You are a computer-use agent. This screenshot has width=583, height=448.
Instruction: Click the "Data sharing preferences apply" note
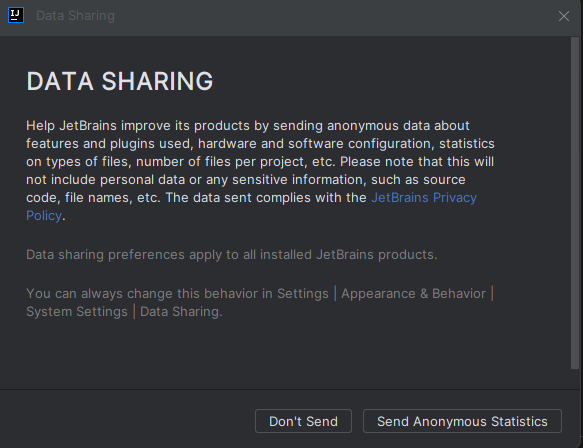coord(232,255)
